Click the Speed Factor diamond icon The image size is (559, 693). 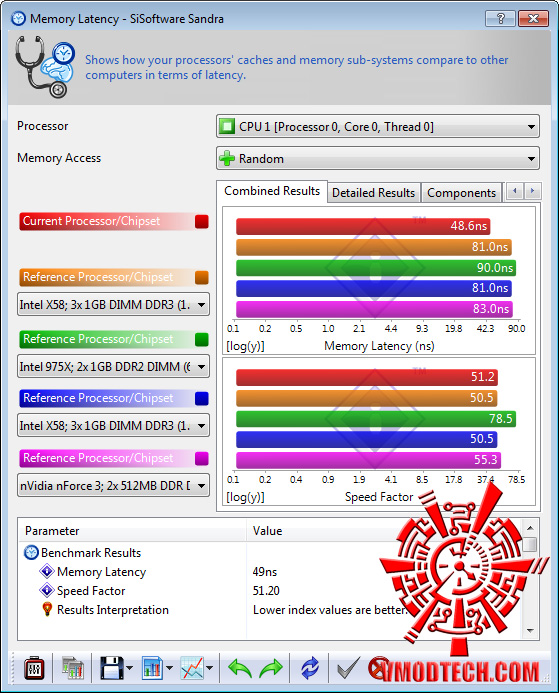point(47,590)
